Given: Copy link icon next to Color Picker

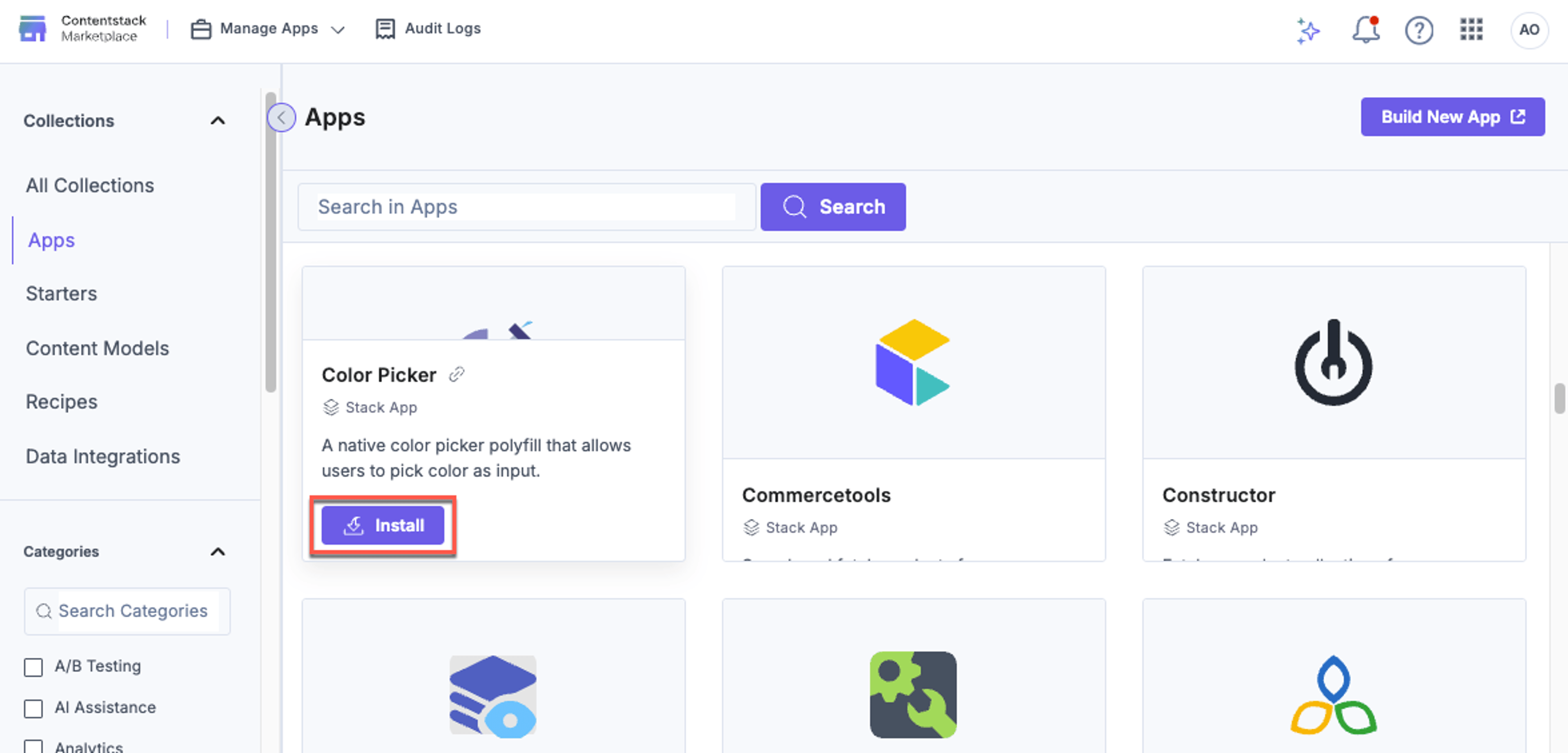Looking at the screenshot, I should point(457,374).
